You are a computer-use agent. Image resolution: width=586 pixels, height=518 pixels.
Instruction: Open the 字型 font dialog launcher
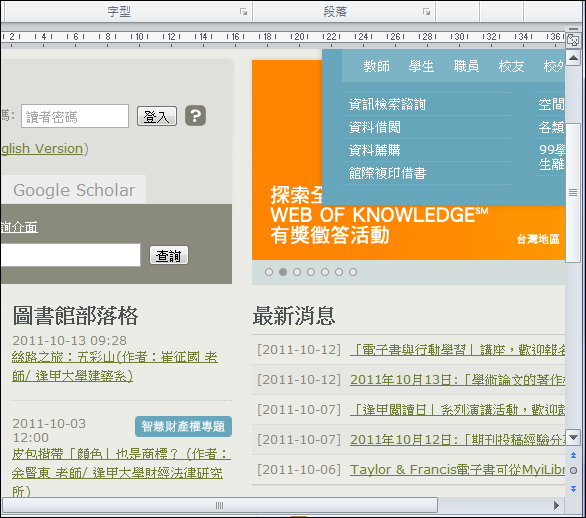pyautogui.click(x=243, y=12)
